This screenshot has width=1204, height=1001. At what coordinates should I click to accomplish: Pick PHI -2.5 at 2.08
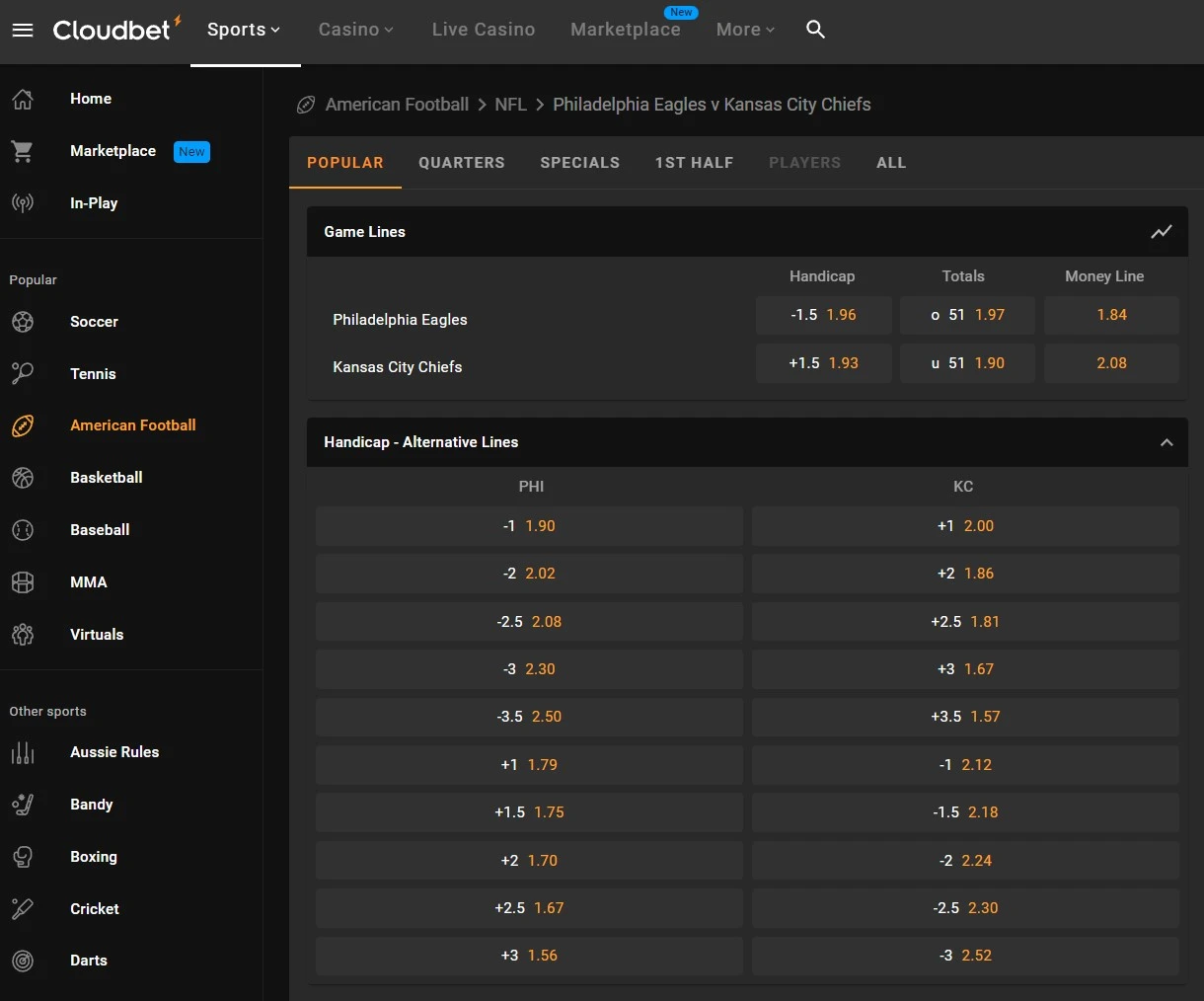point(529,622)
